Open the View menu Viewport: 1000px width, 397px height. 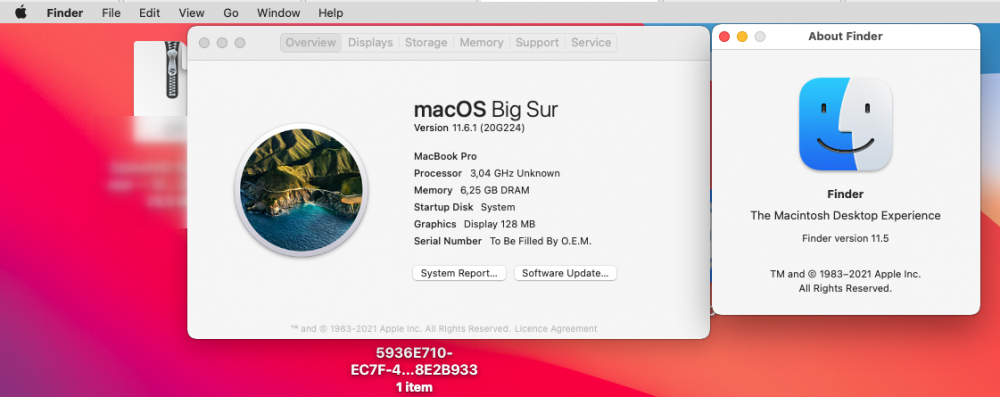(191, 13)
